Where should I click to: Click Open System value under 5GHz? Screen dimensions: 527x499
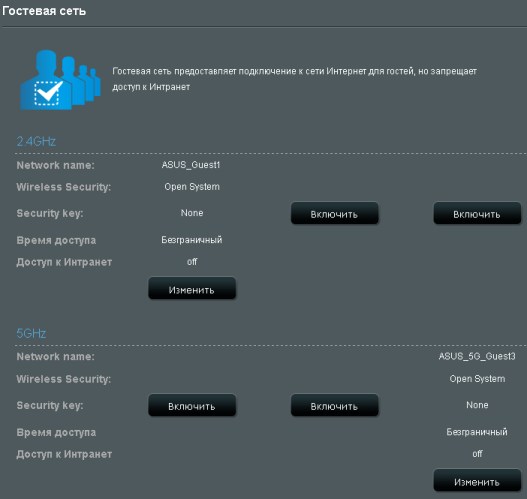pyautogui.click(x=477, y=379)
